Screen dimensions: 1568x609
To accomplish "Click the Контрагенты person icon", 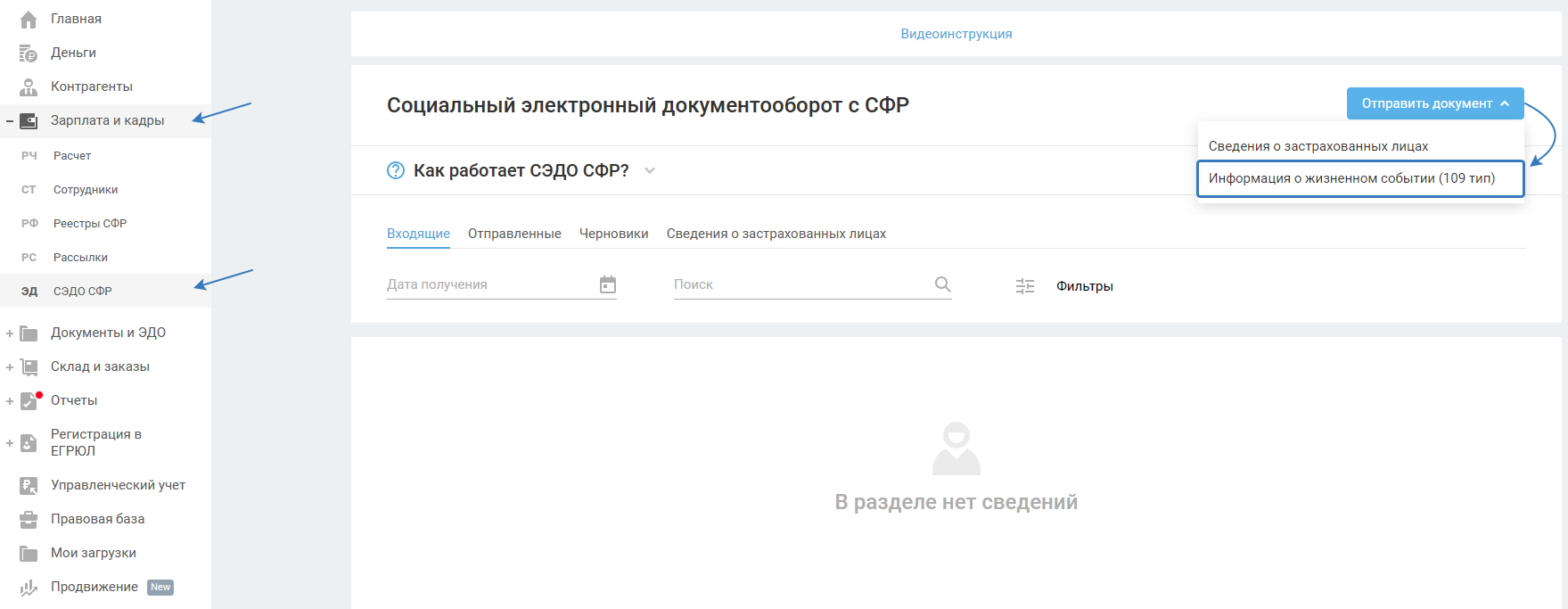I will coord(29,87).
